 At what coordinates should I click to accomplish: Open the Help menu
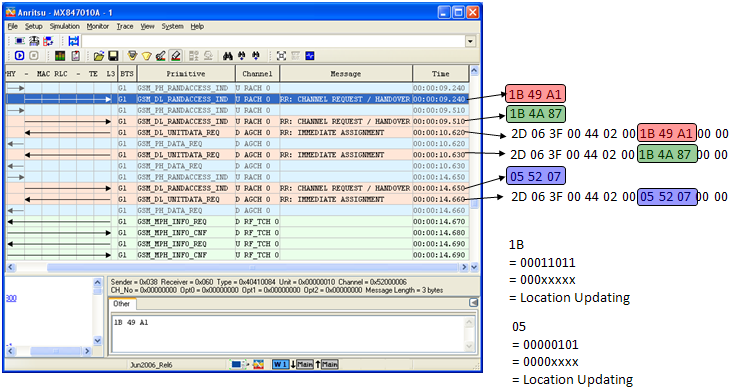[197, 27]
